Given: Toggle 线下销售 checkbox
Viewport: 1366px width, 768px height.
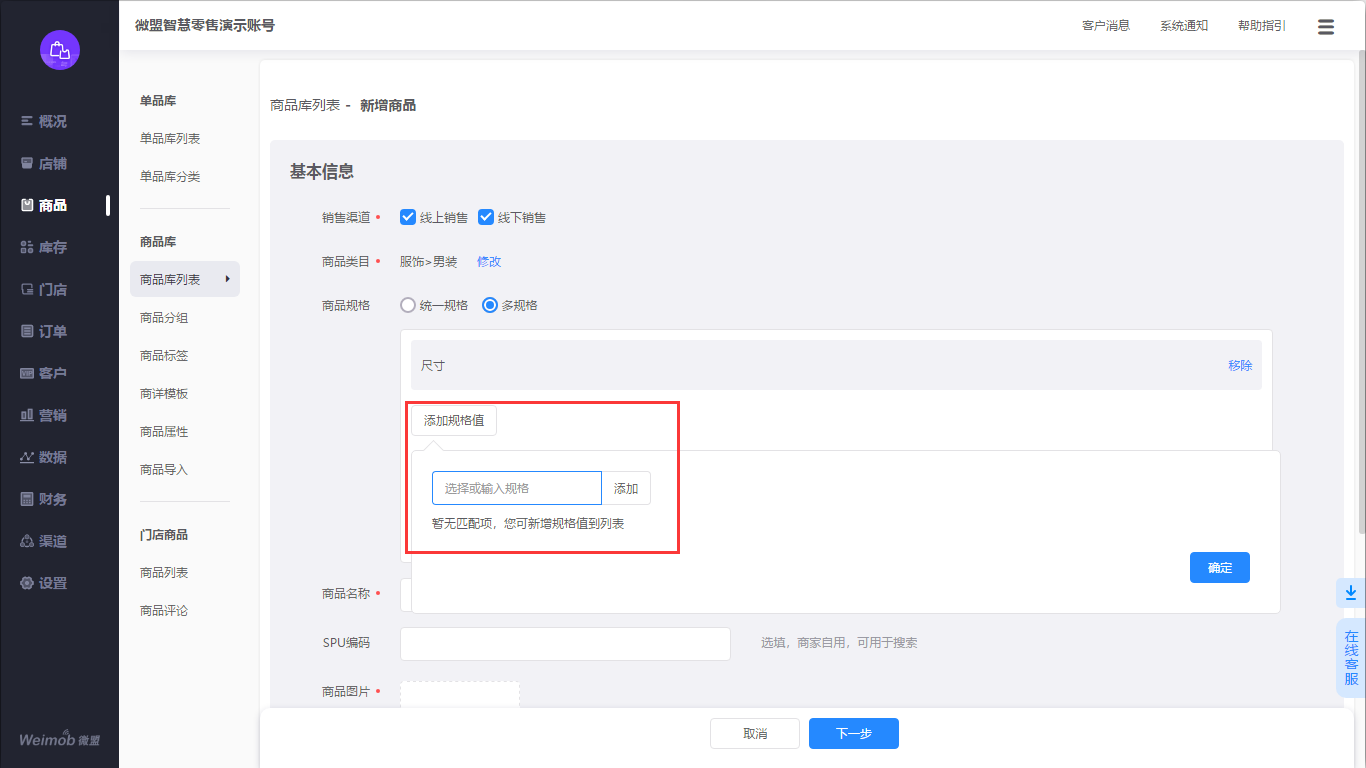Looking at the screenshot, I should point(486,217).
